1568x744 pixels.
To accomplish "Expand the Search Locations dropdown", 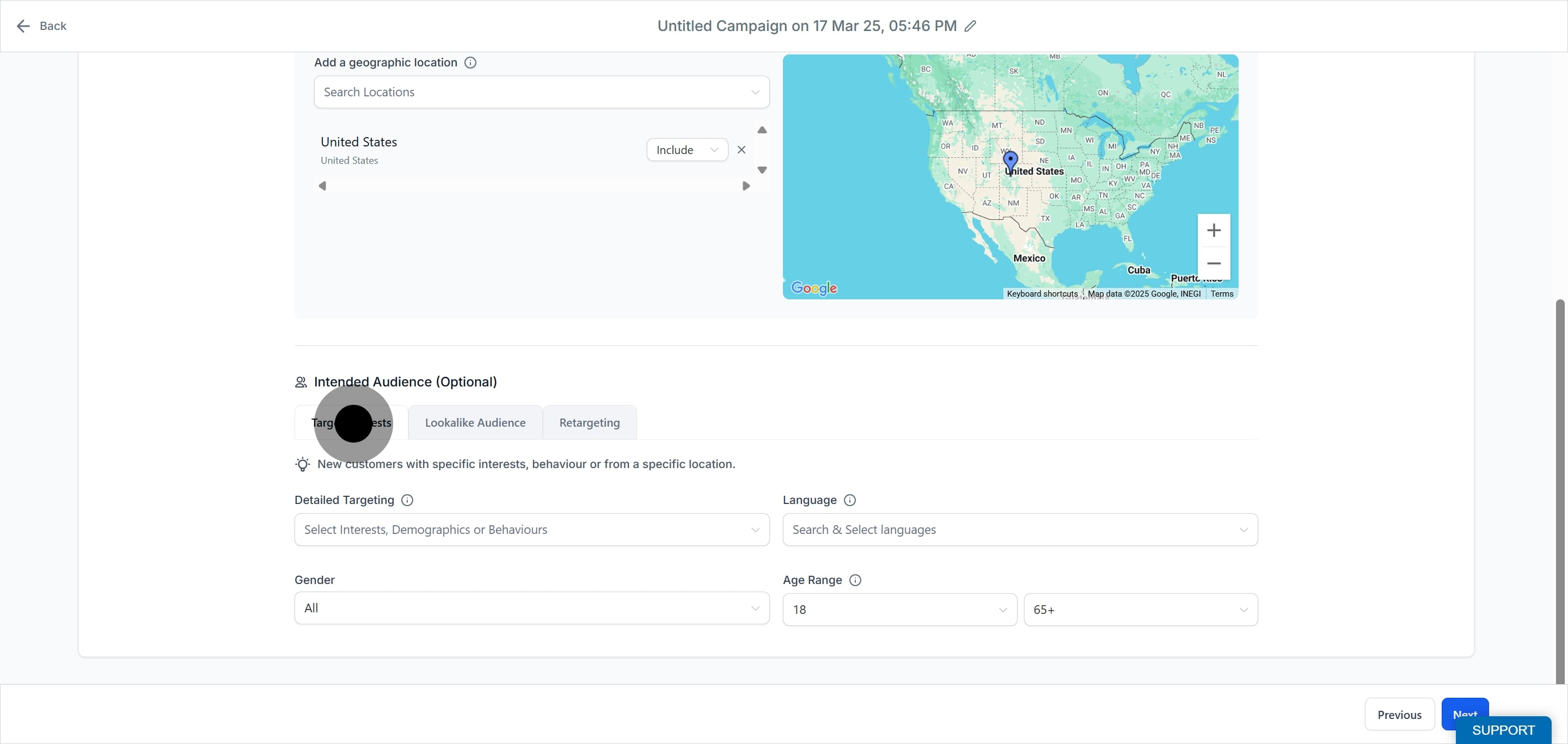I will [x=541, y=92].
